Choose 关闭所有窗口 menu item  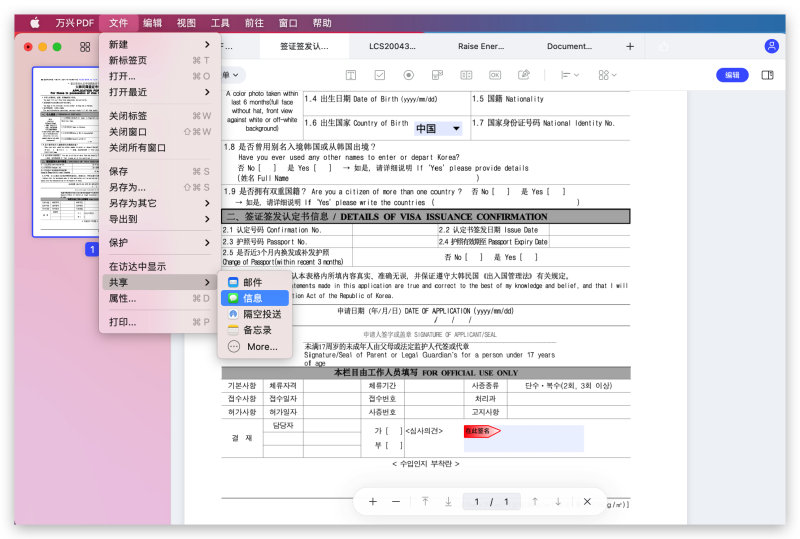pyautogui.click(x=160, y=148)
